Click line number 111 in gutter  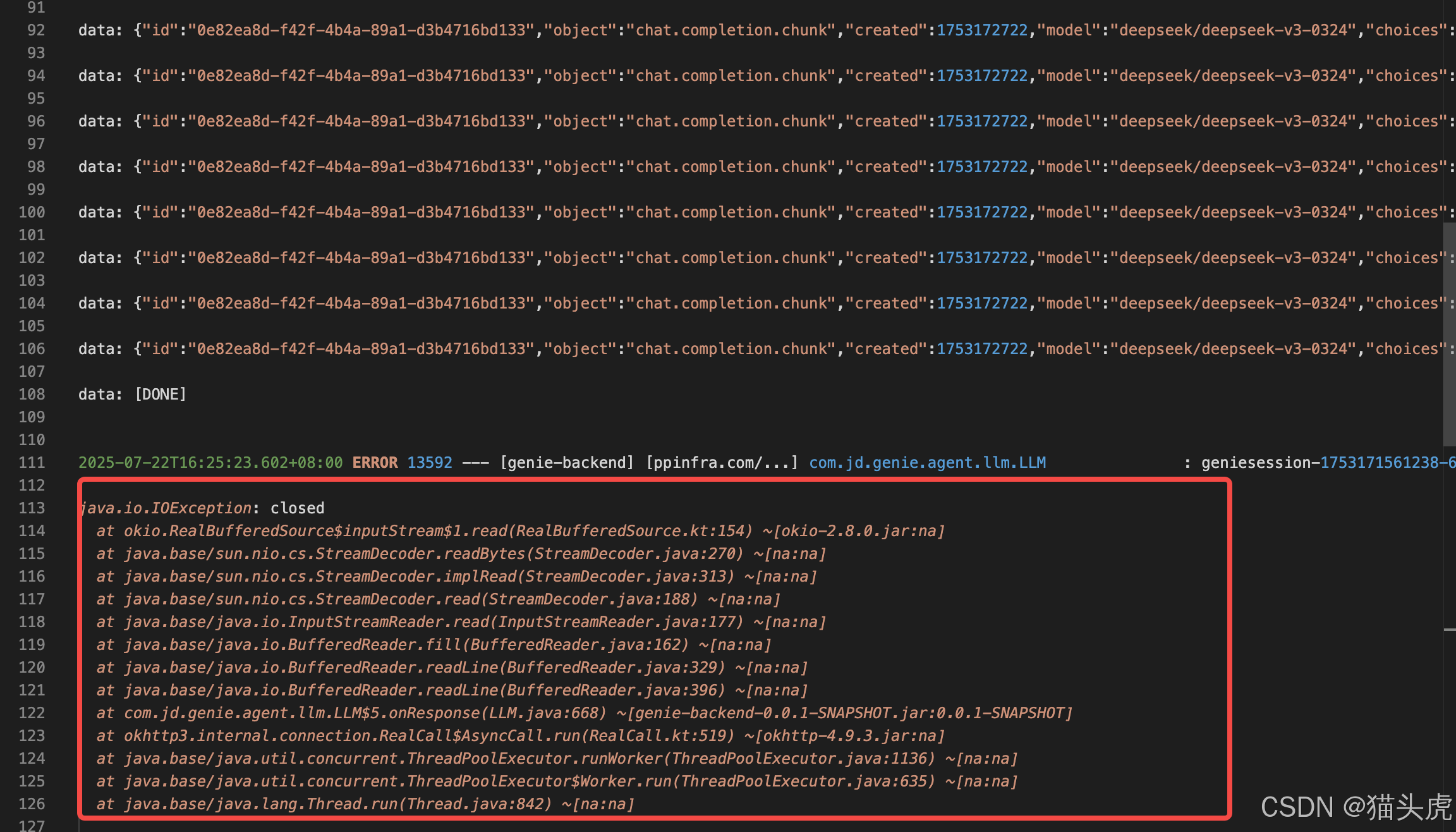[32, 463]
